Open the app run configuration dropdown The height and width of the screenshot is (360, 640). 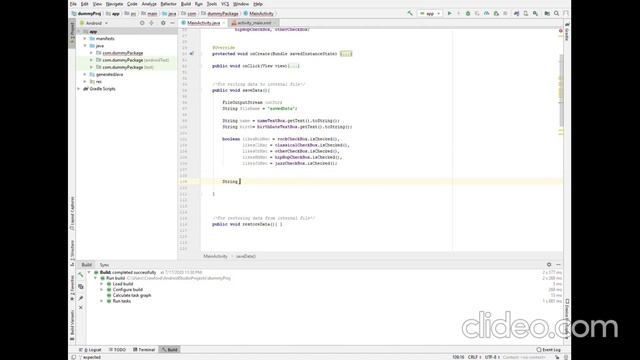click(430, 13)
